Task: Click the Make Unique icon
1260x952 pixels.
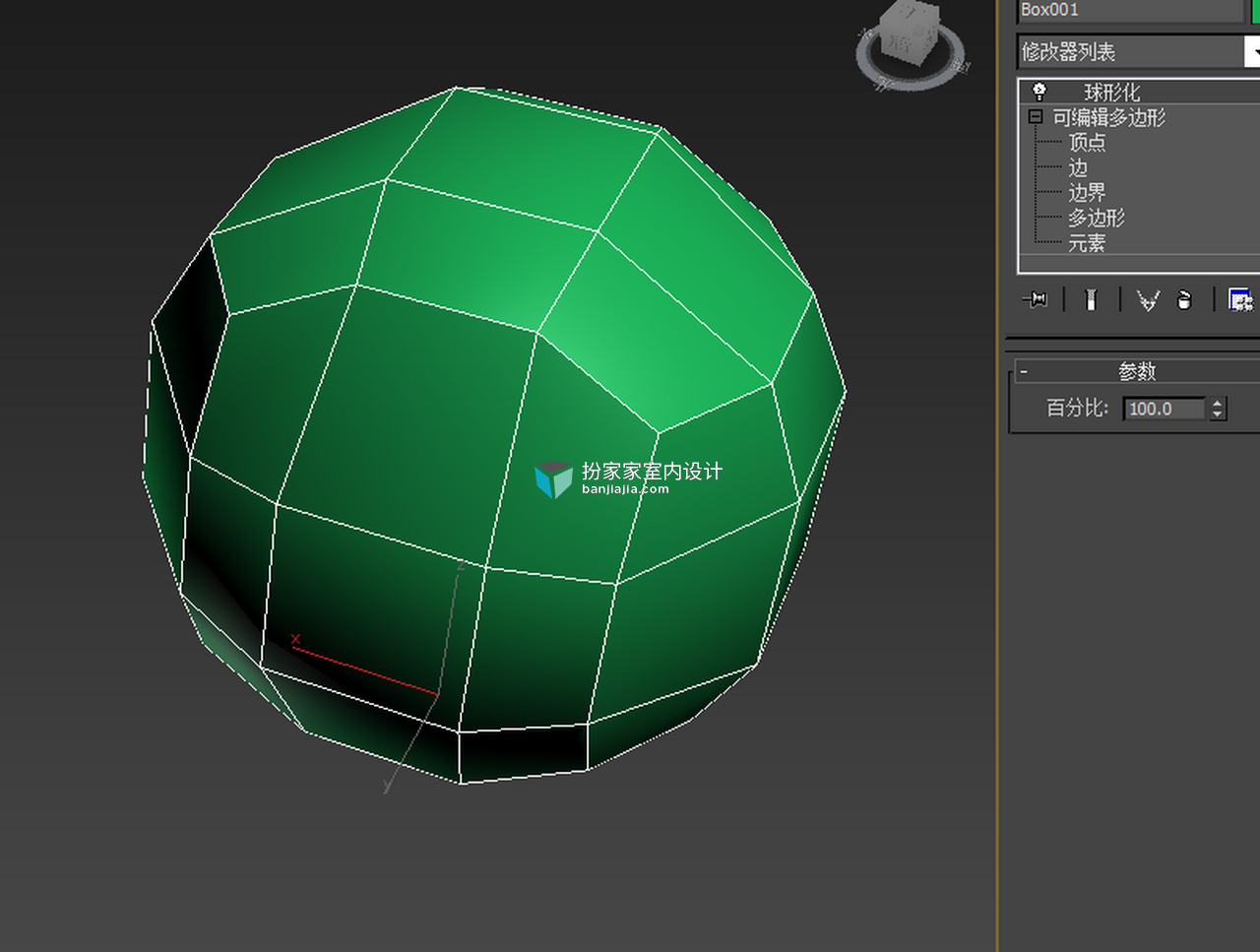Action: [x=1148, y=300]
